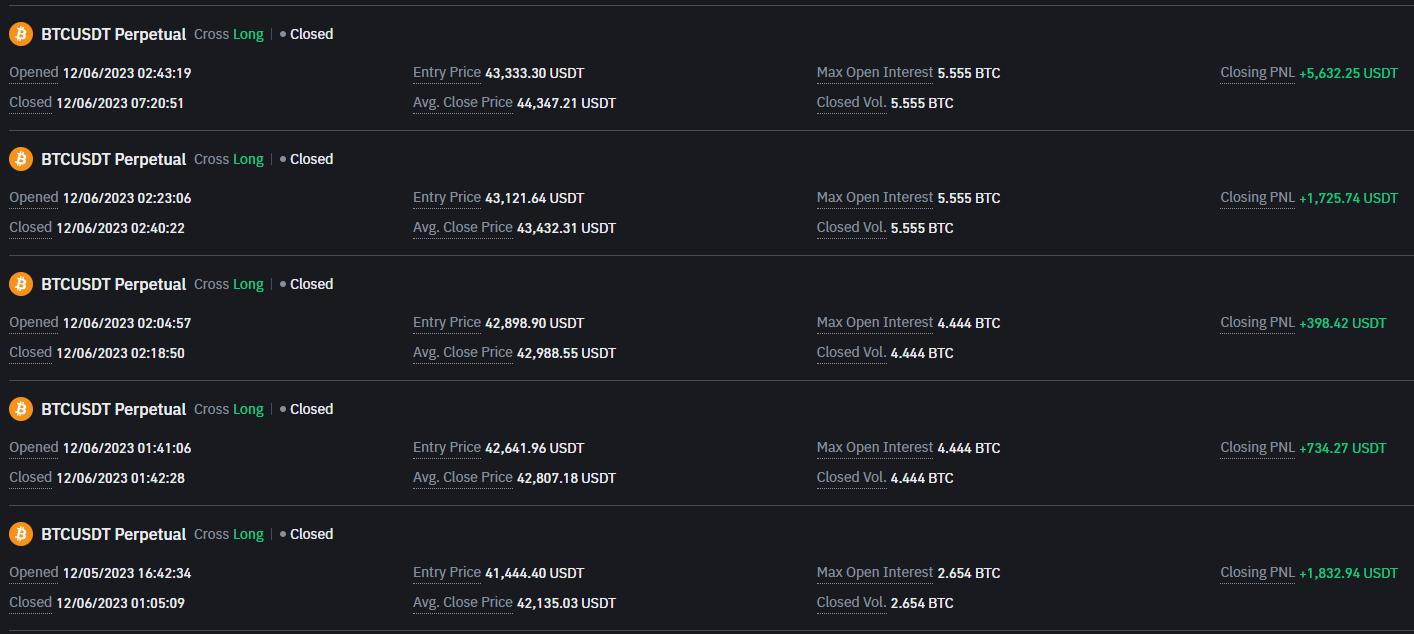The height and width of the screenshot is (634, 1414).
Task: Open BTCUSDT Perpetual title closed at 01:05:09
Action: click(114, 534)
